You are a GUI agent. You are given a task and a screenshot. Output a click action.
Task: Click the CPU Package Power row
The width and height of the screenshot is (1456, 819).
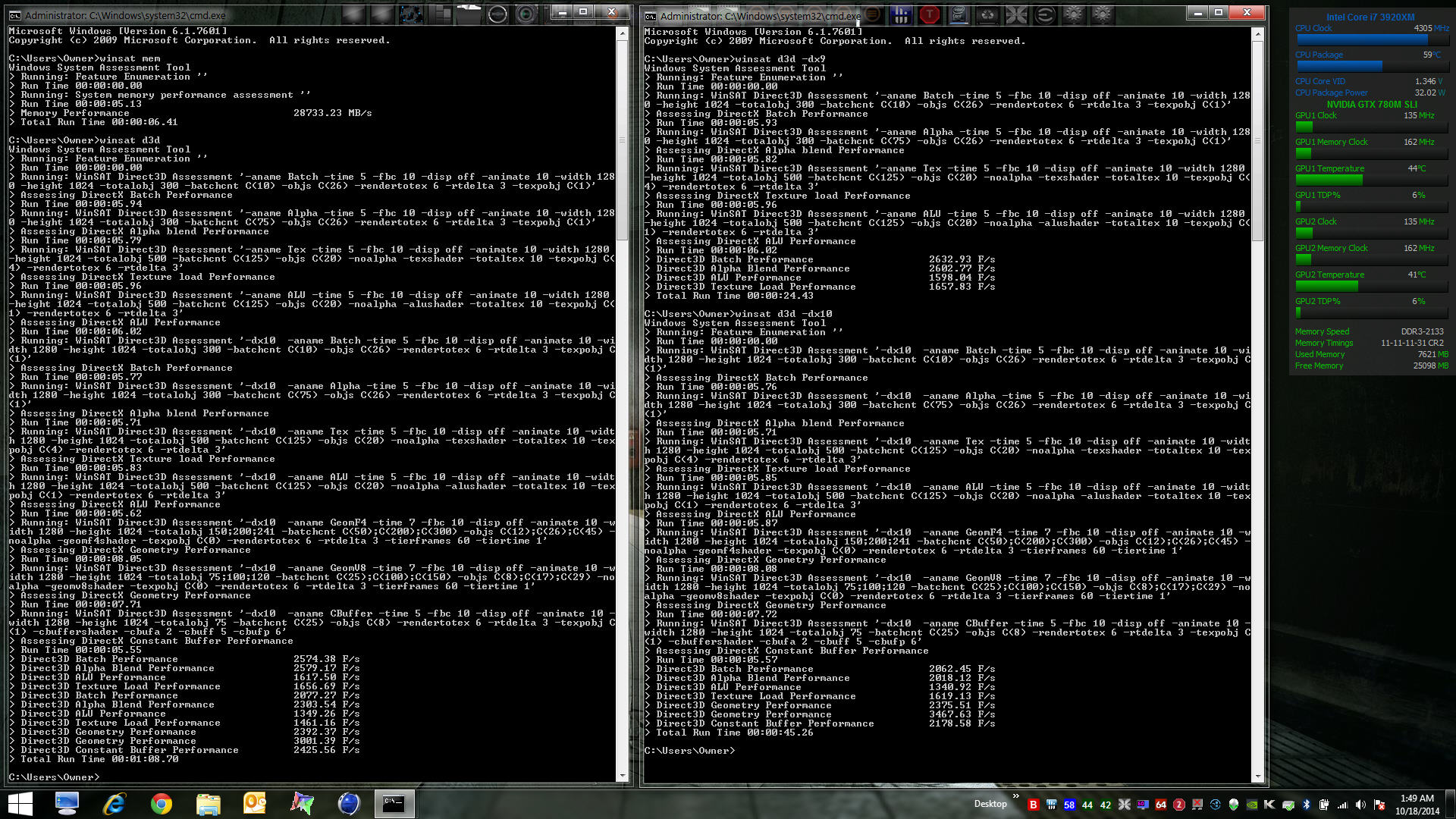[x=1371, y=93]
